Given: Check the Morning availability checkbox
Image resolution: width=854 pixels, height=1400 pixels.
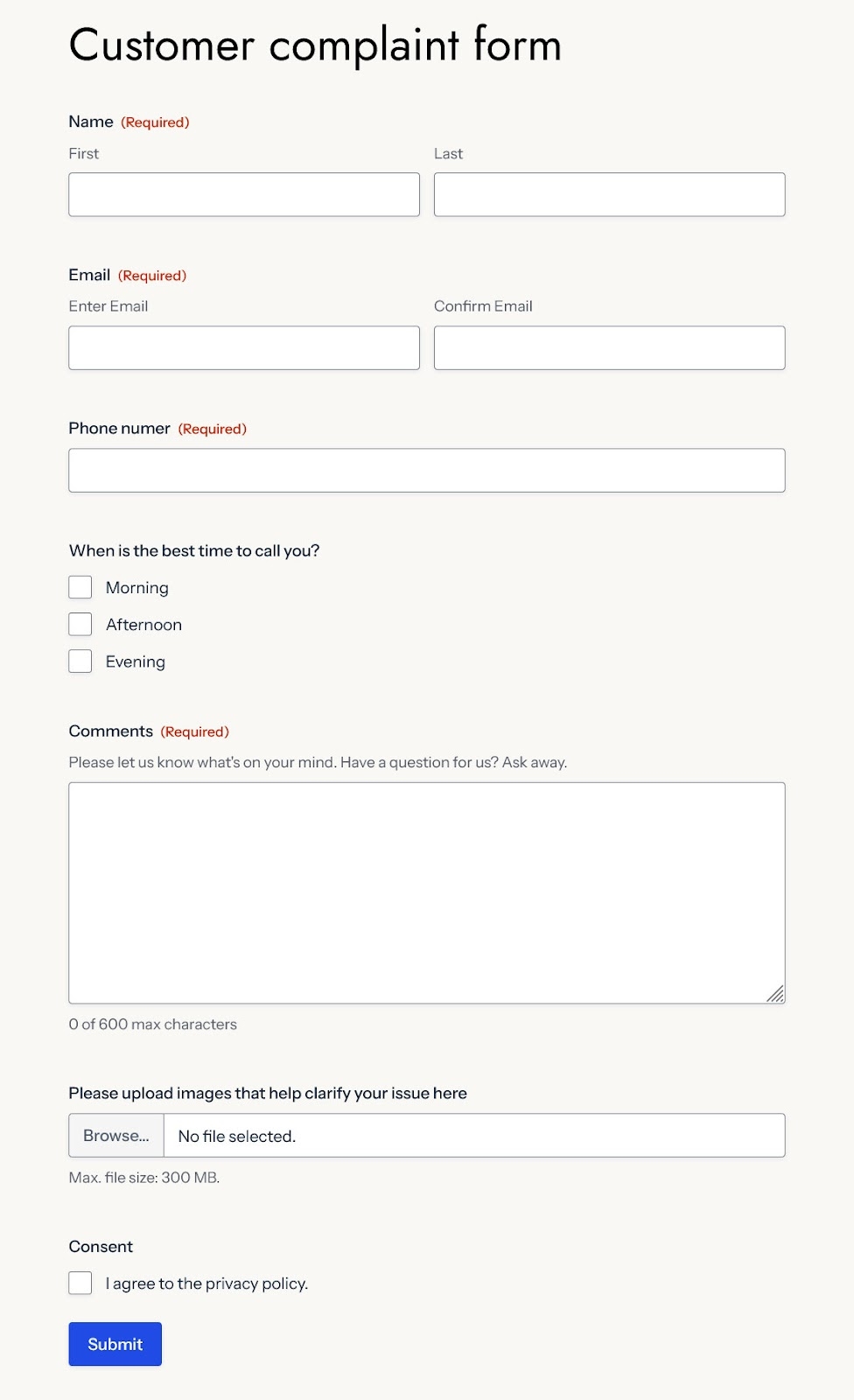Looking at the screenshot, I should [80, 586].
